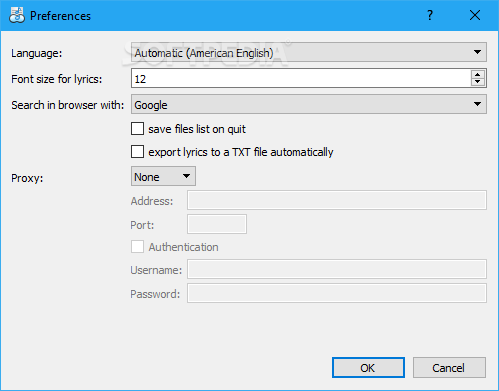499x391 pixels.
Task: Decrease lyrics font size with down arrow
Action: [478, 82]
